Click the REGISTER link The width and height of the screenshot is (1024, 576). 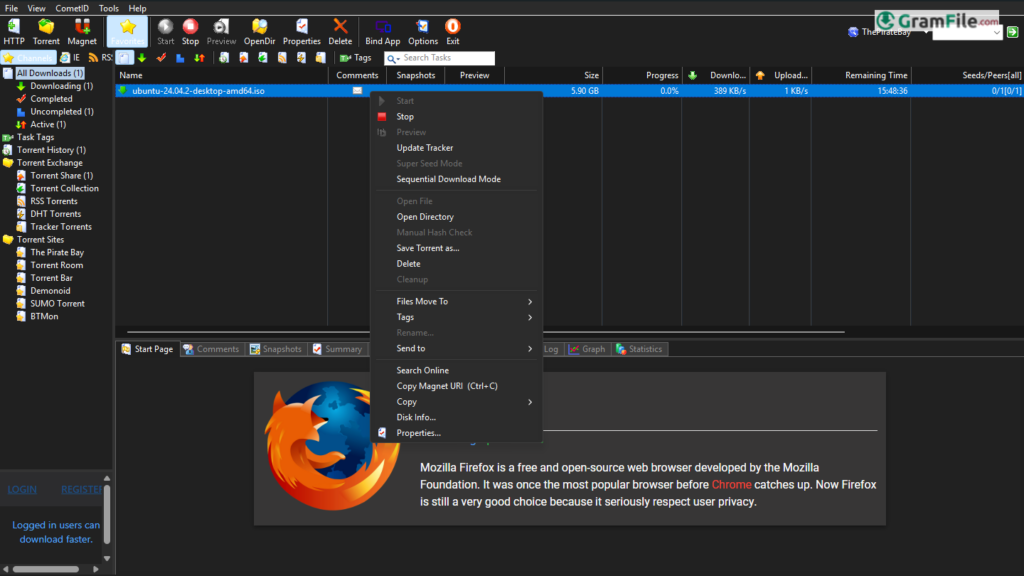tap(82, 489)
